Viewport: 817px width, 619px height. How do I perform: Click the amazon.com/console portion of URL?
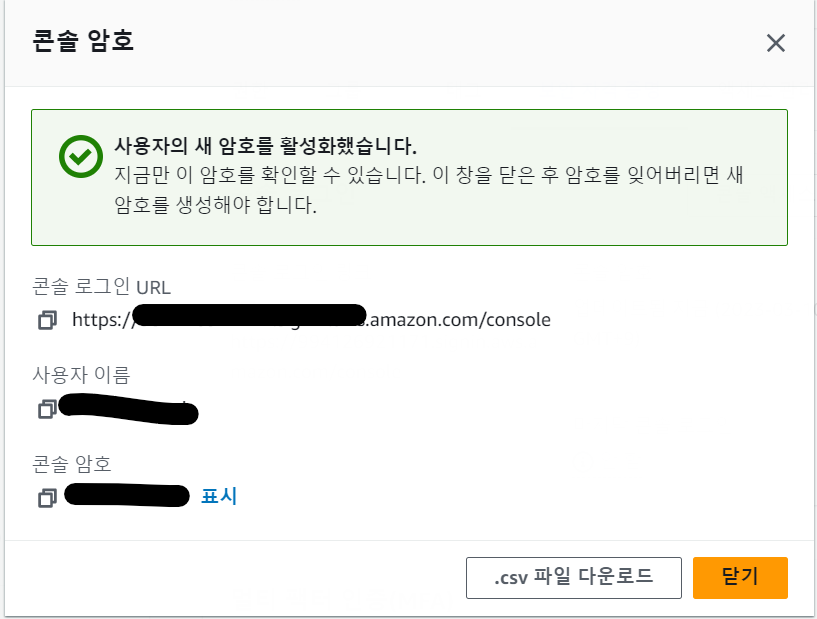460,320
